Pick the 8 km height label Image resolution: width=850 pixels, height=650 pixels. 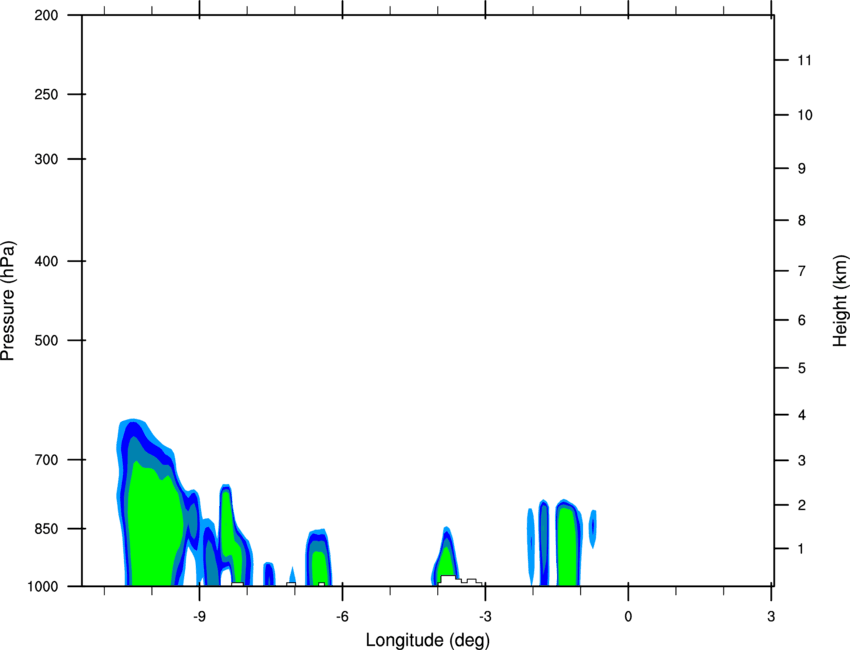(802, 220)
